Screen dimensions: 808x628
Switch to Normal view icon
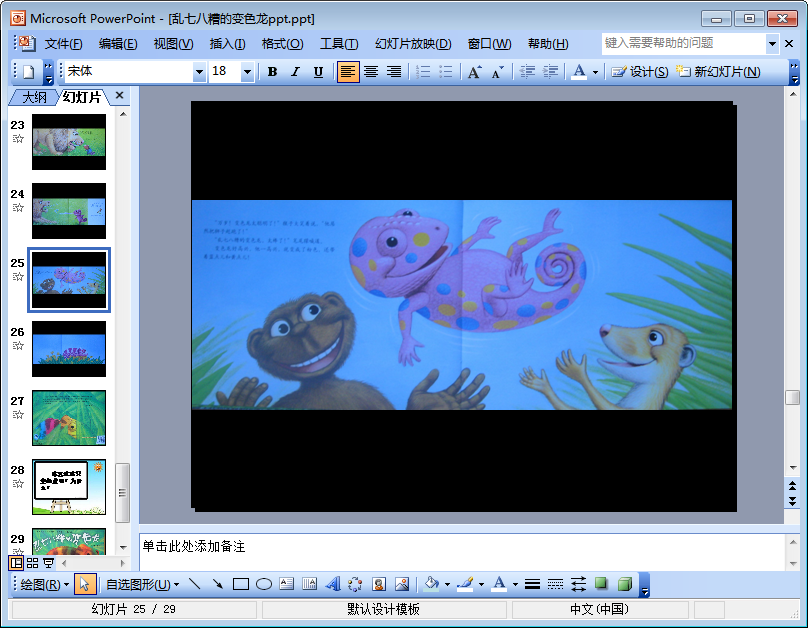[x=16, y=563]
